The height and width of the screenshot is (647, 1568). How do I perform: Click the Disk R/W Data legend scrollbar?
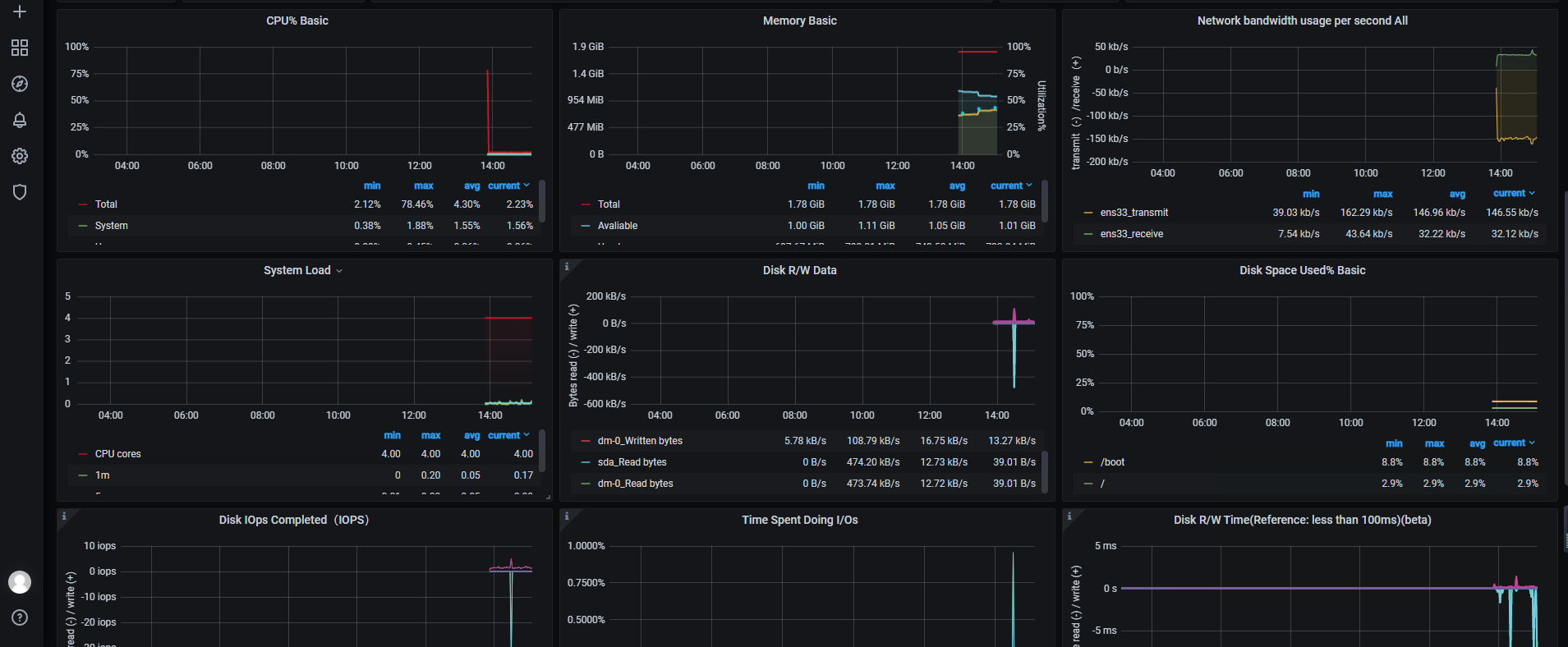(x=1045, y=471)
